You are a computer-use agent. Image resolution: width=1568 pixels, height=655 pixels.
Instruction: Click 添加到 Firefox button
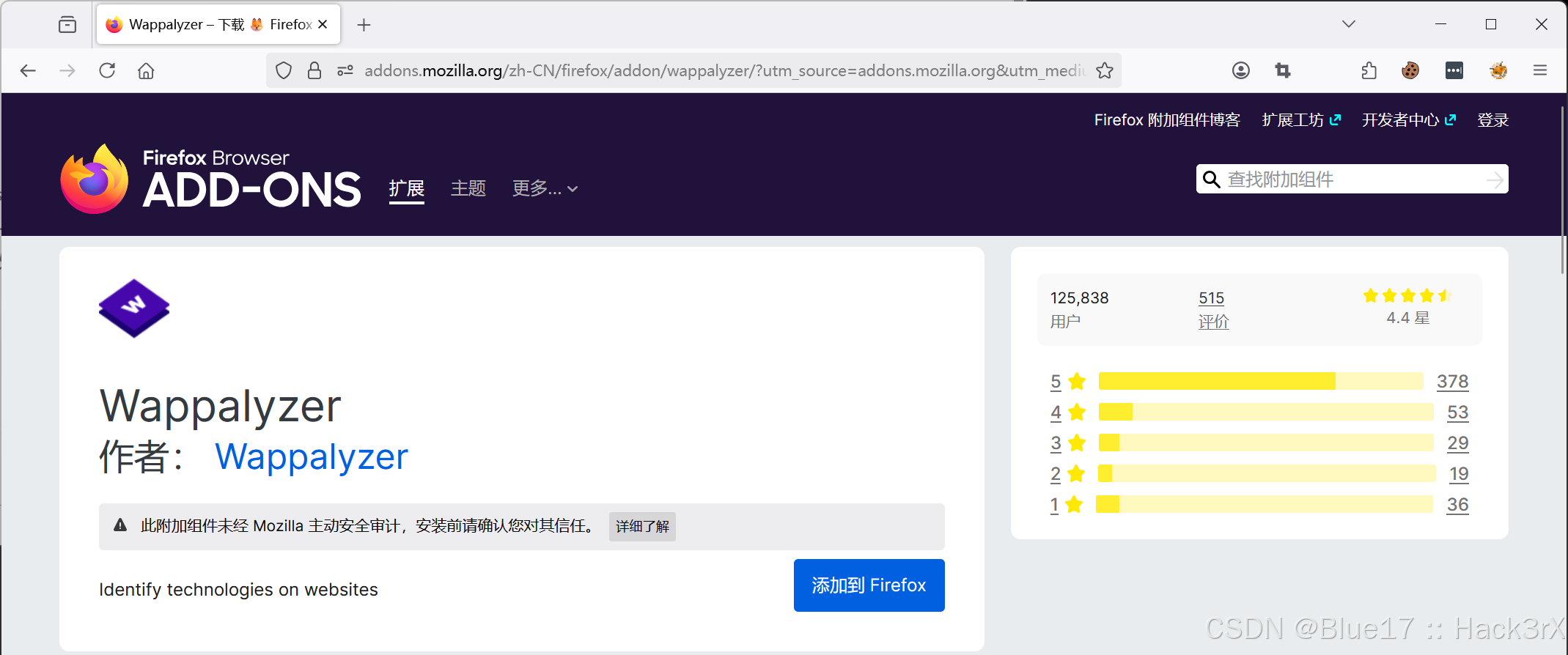click(869, 585)
